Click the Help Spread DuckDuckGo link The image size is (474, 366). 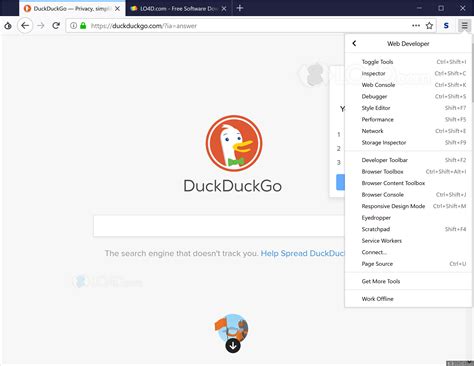point(303,253)
